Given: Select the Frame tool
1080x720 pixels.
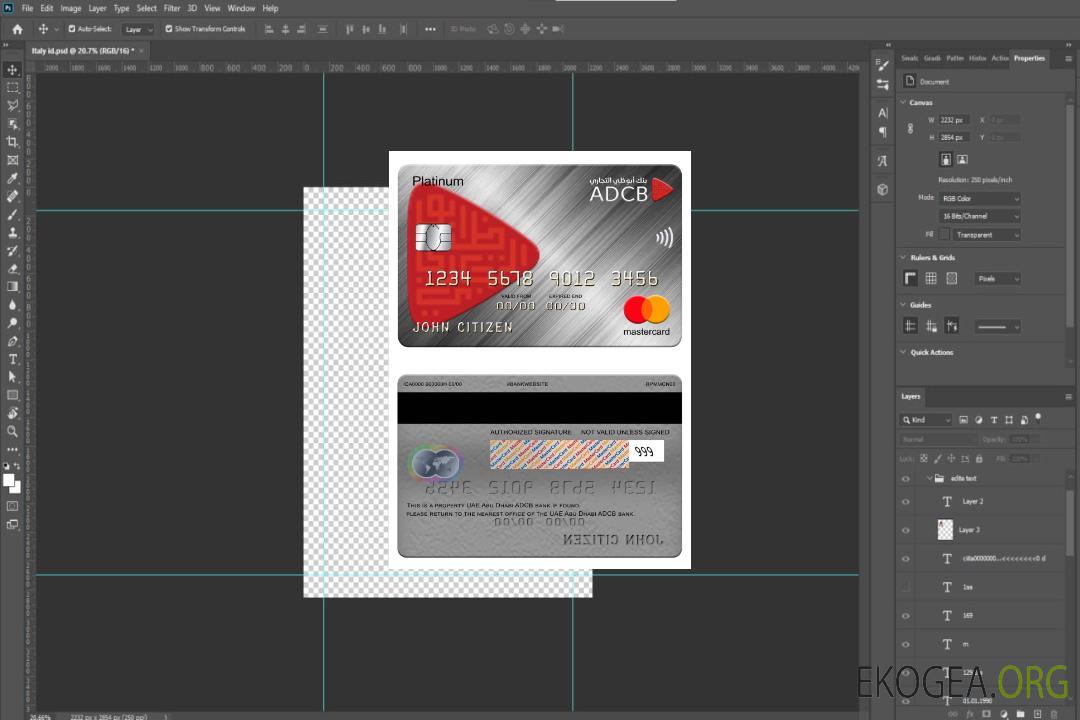Looking at the screenshot, I should (x=12, y=160).
